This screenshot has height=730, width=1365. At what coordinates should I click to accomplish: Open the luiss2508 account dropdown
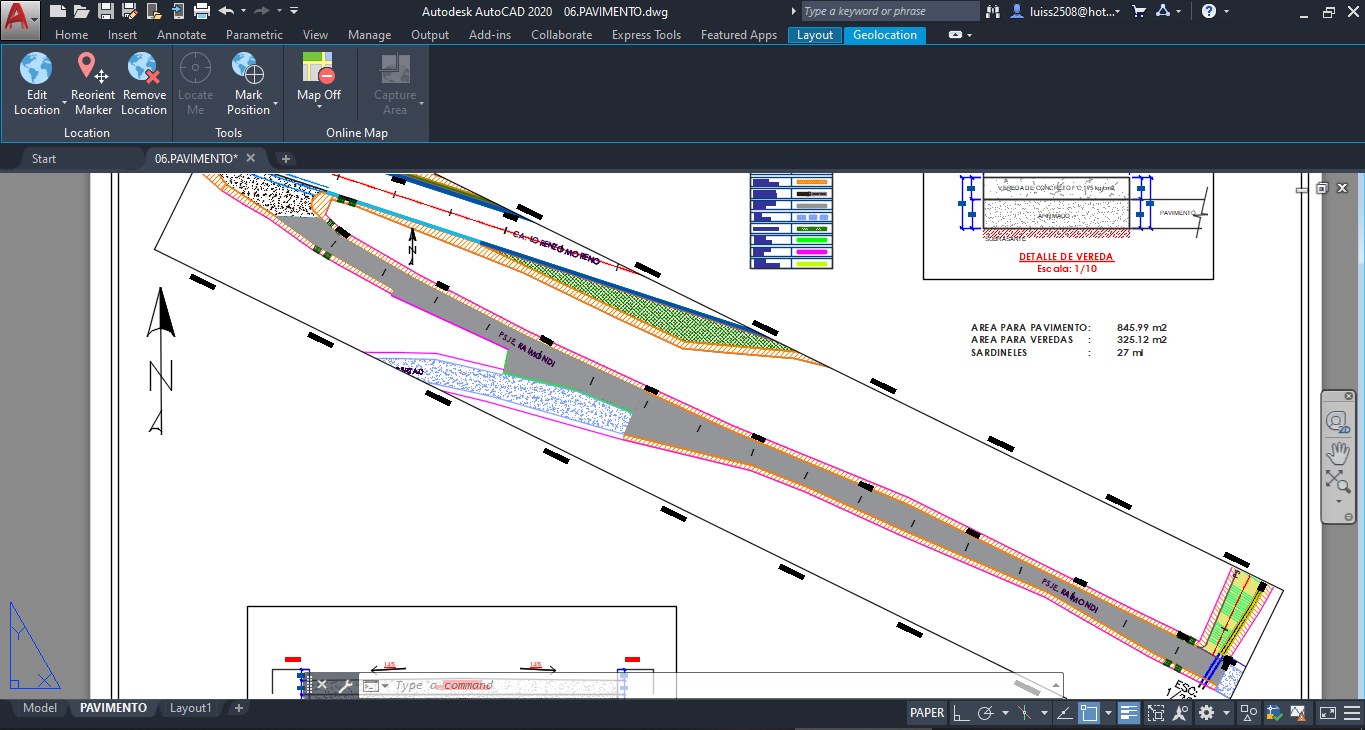coord(1066,11)
